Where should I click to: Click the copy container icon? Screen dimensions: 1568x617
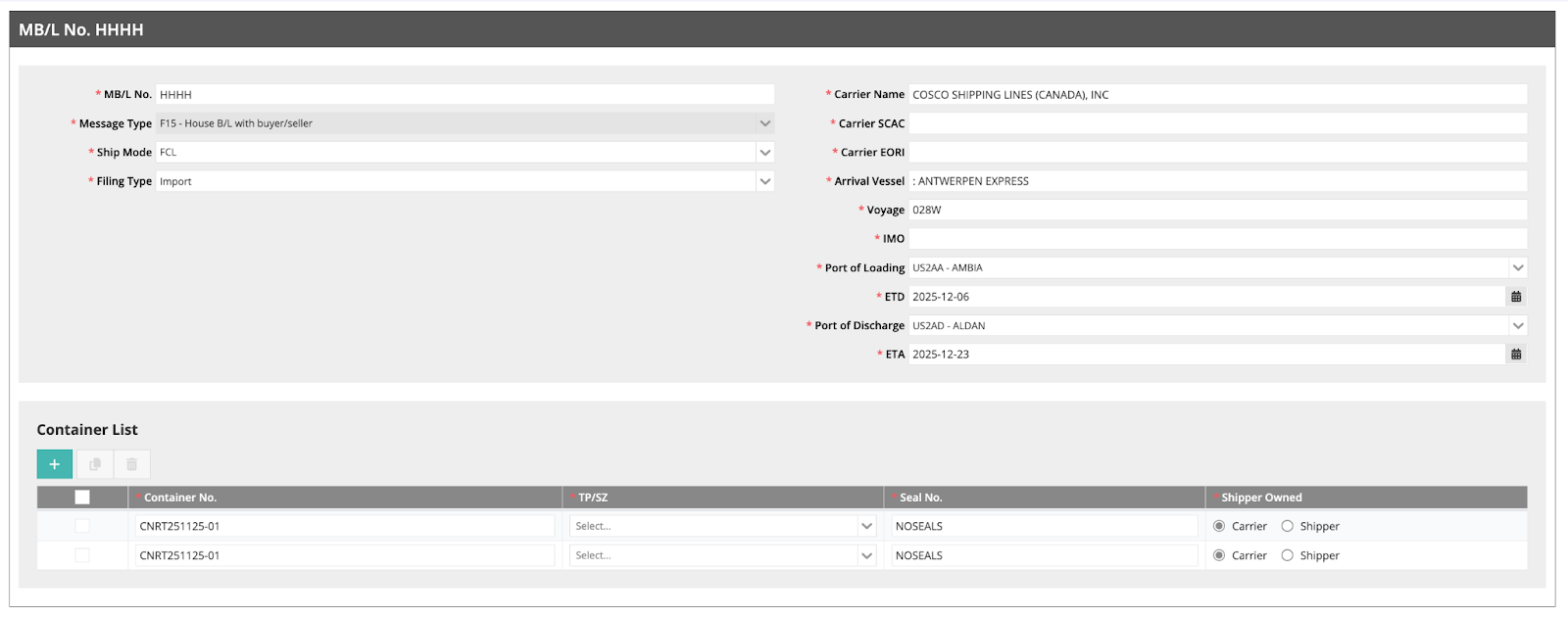95,464
